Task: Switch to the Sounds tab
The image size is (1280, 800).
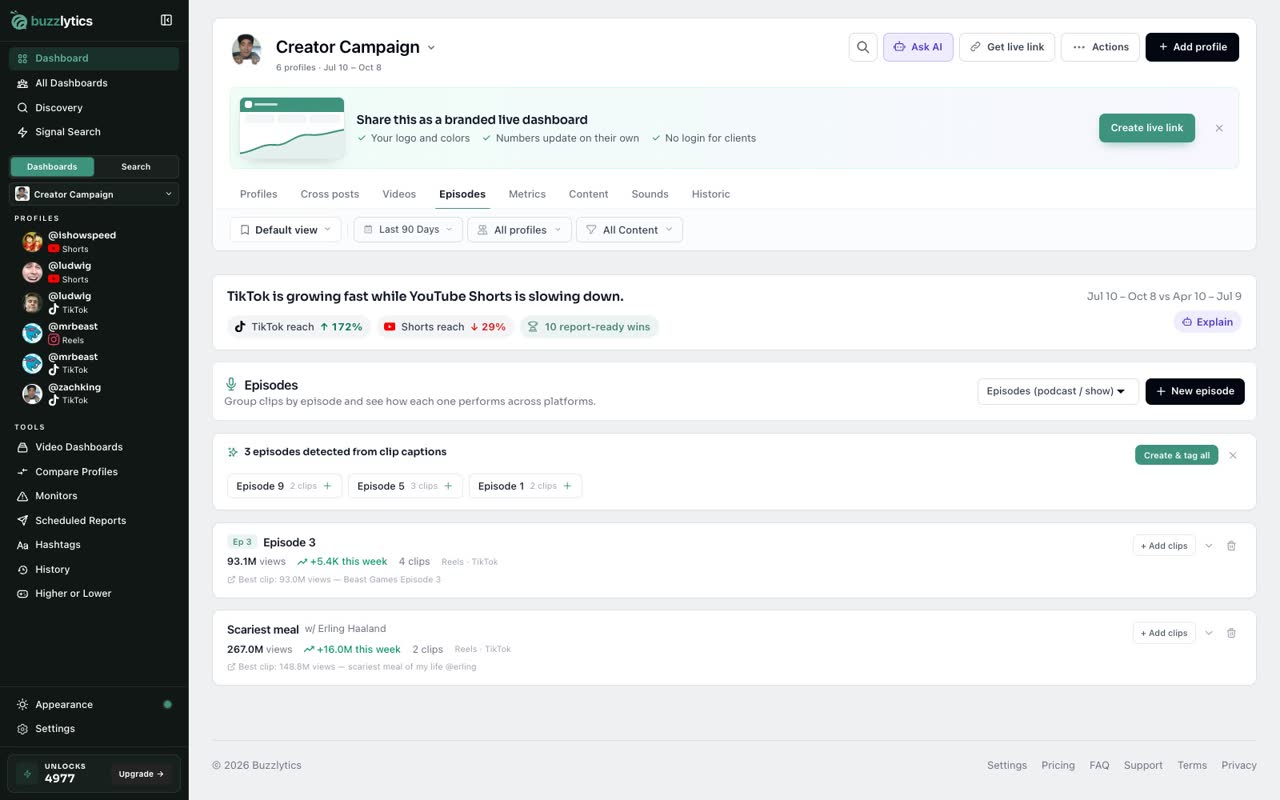Action: pyautogui.click(x=650, y=194)
